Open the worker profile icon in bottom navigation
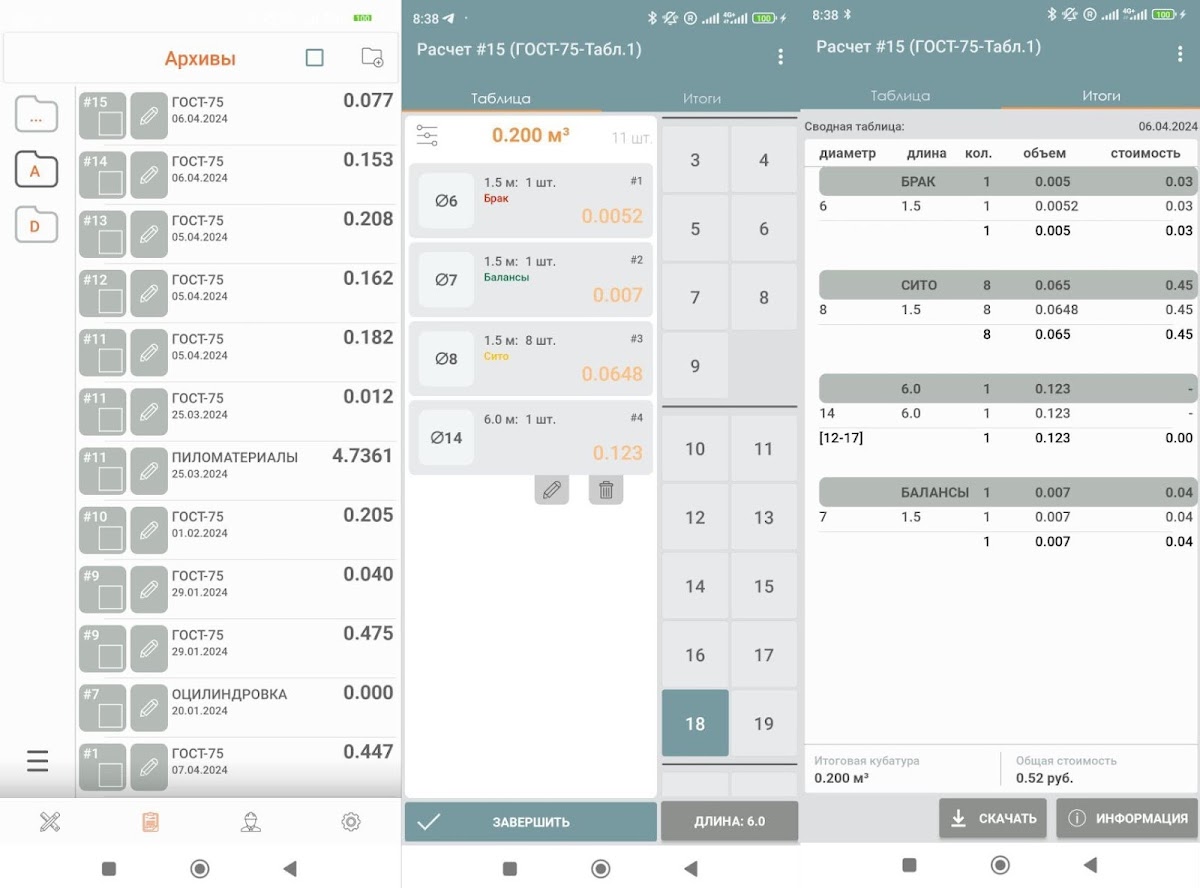Viewport: 1200px width, 888px height. (x=250, y=822)
